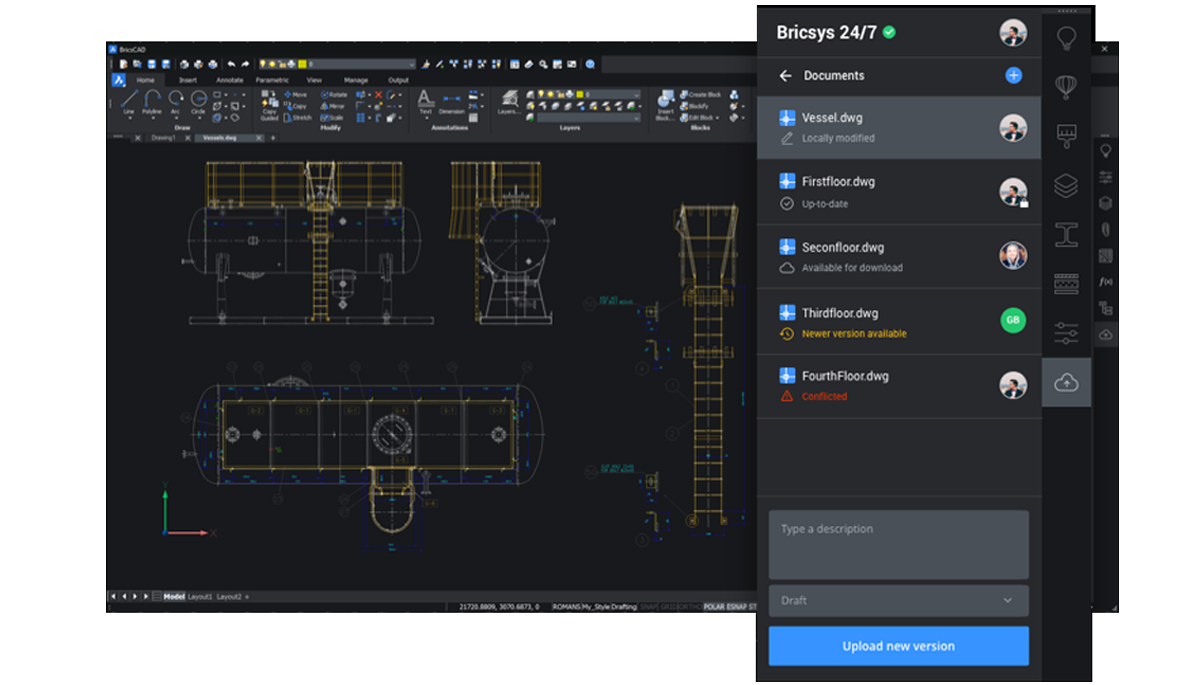Switch to the Drawing1 document tab
The width and height of the screenshot is (1200, 685).
[163, 138]
